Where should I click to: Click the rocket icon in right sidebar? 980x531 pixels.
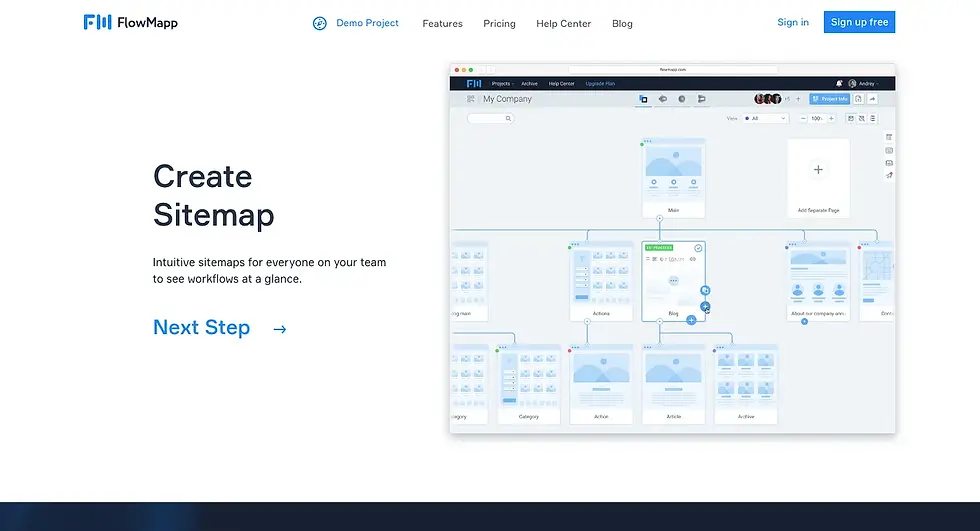pyautogui.click(x=889, y=176)
